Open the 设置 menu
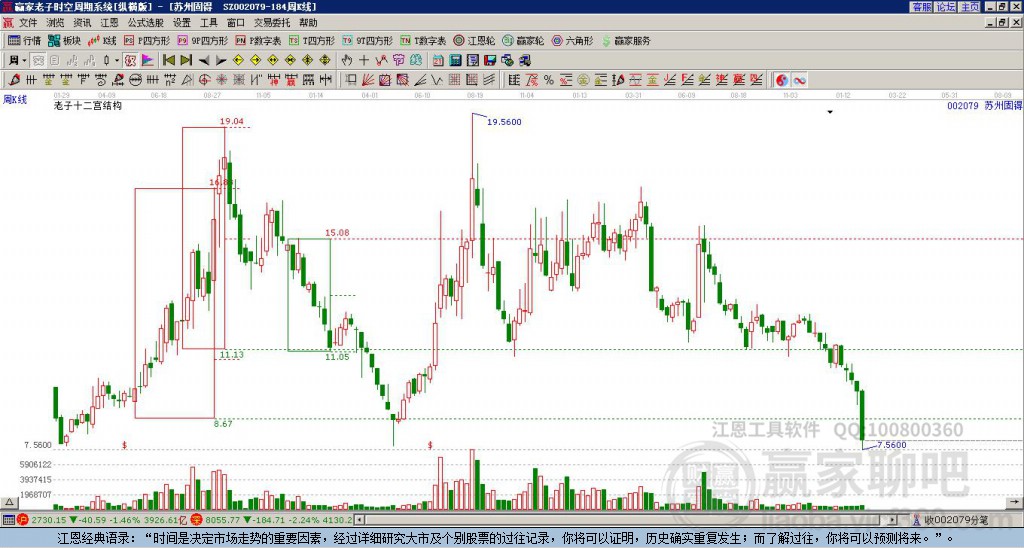 click(x=182, y=23)
